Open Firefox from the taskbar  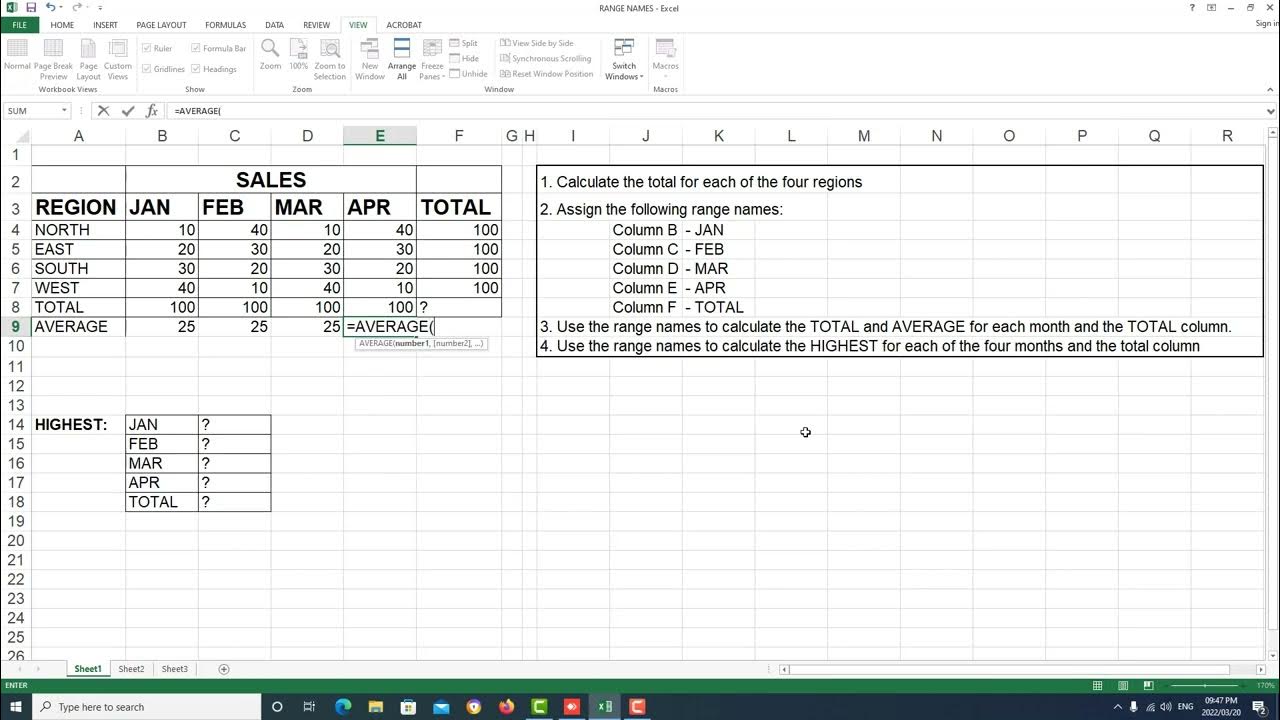506,707
